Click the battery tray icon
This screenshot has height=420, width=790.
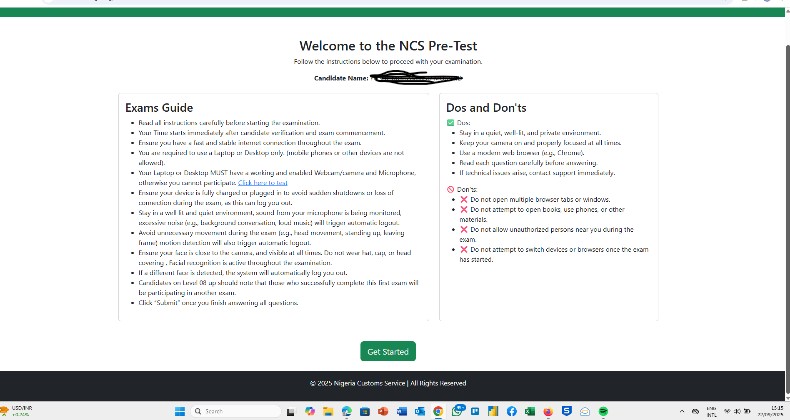tap(747, 411)
